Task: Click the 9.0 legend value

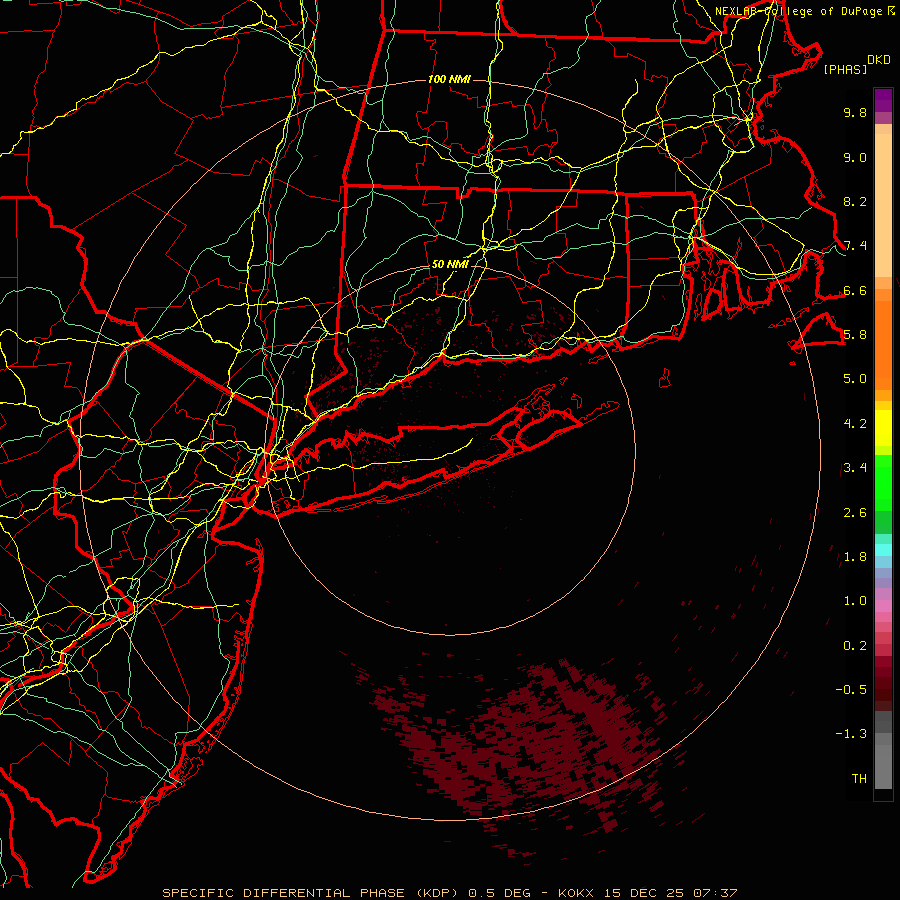Action: [855, 158]
